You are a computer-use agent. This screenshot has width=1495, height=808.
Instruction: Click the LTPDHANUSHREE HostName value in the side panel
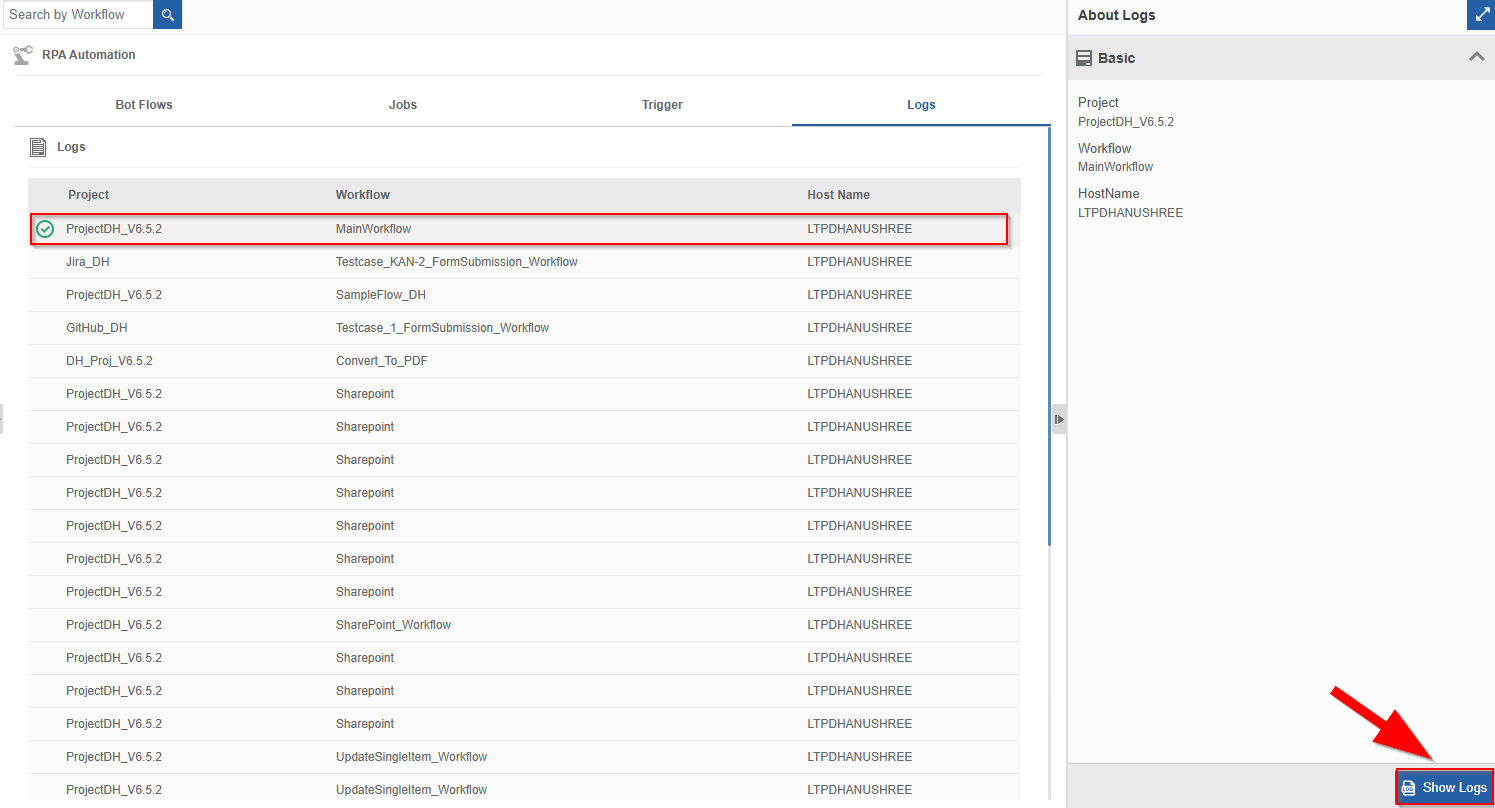(1130, 213)
